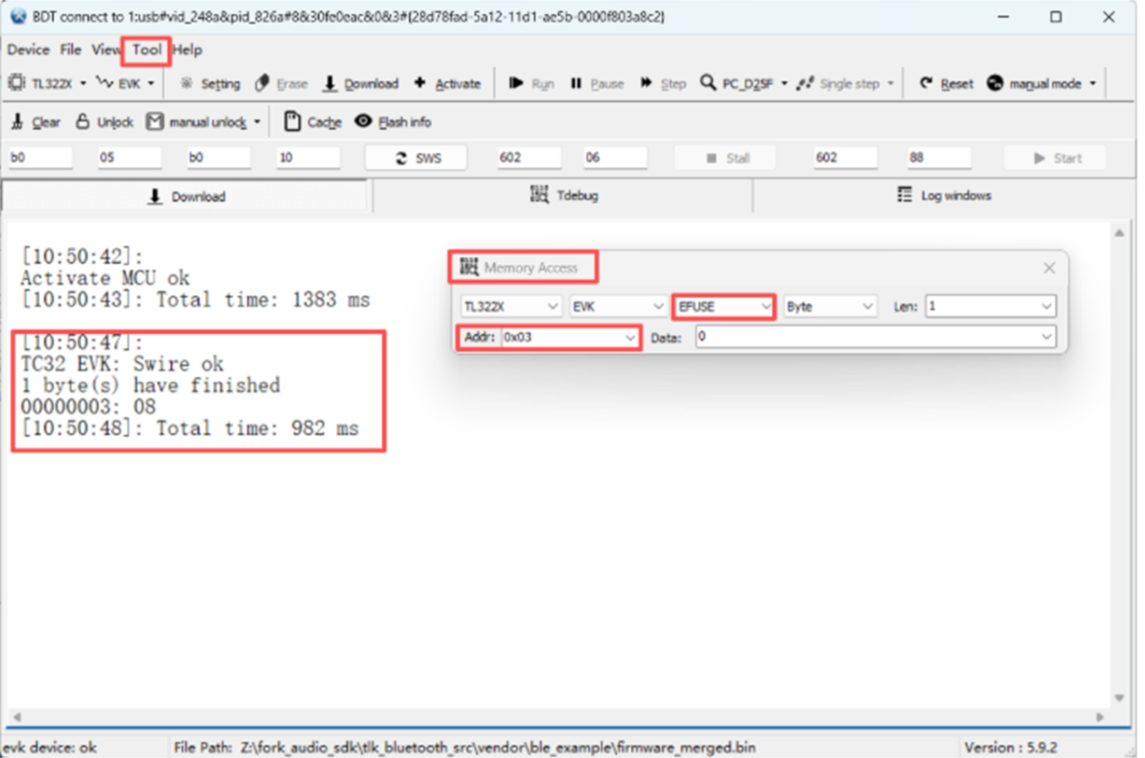Open the Byte unit dropdown

(x=867, y=307)
